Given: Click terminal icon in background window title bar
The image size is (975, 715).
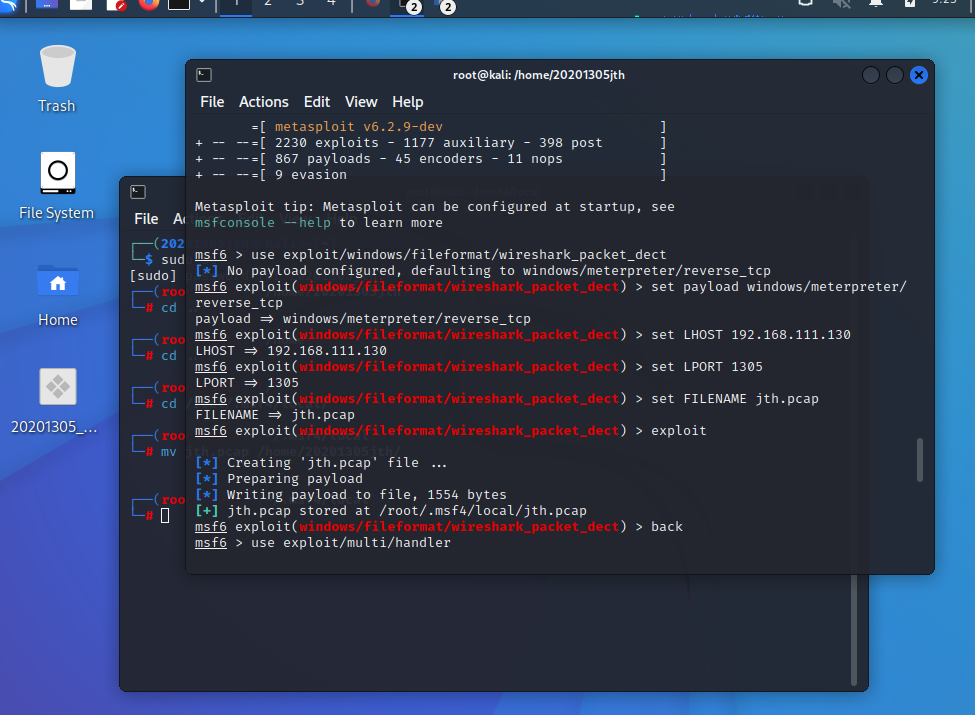Looking at the screenshot, I should point(138,192).
